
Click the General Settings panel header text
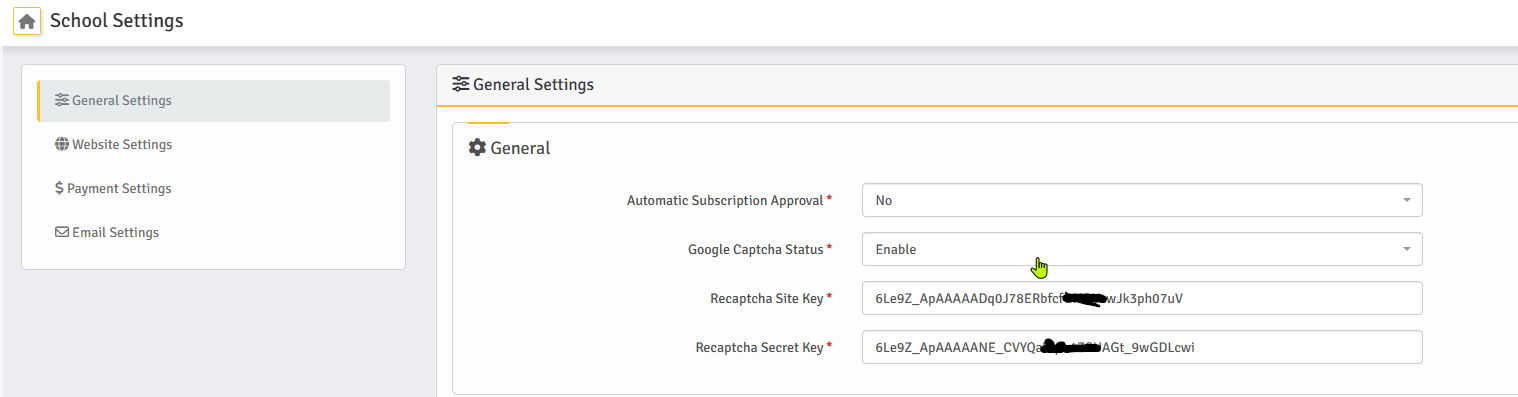pyautogui.click(x=533, y=84)
